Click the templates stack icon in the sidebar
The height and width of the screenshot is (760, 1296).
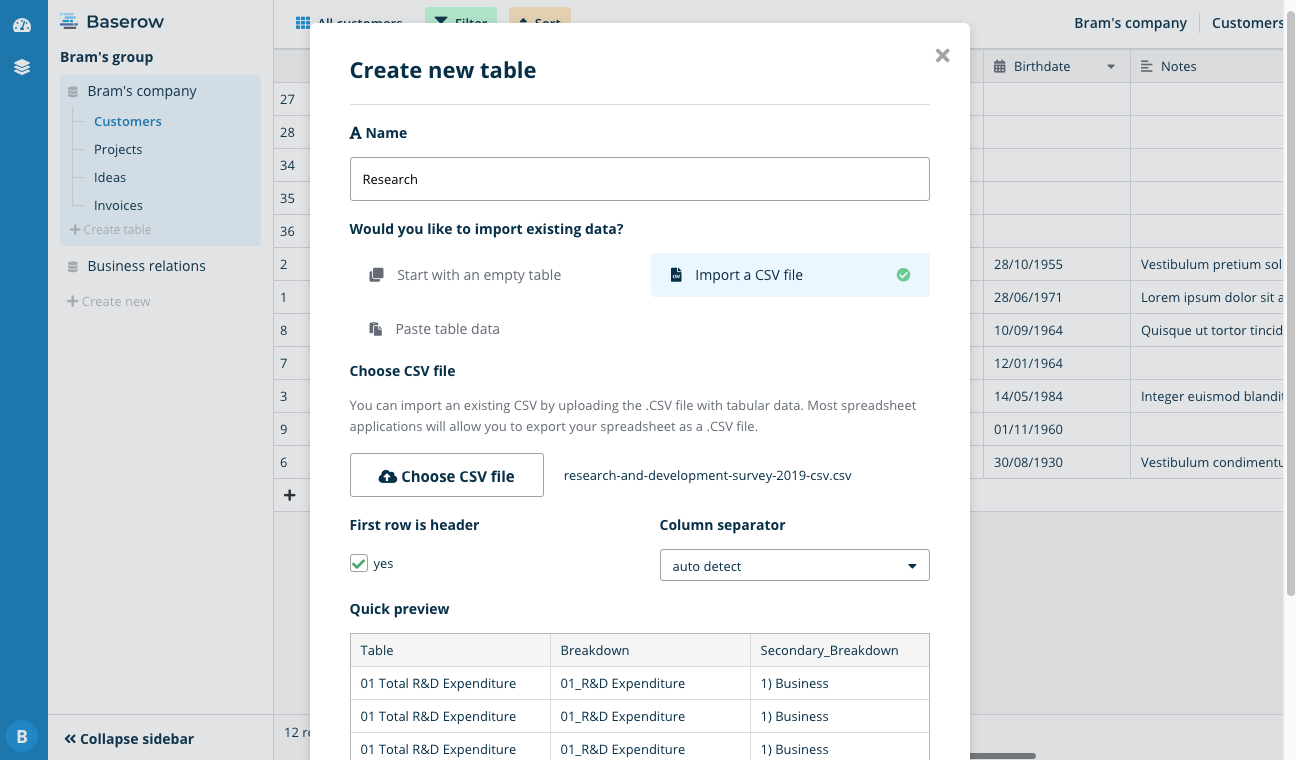tap(22, 67)
